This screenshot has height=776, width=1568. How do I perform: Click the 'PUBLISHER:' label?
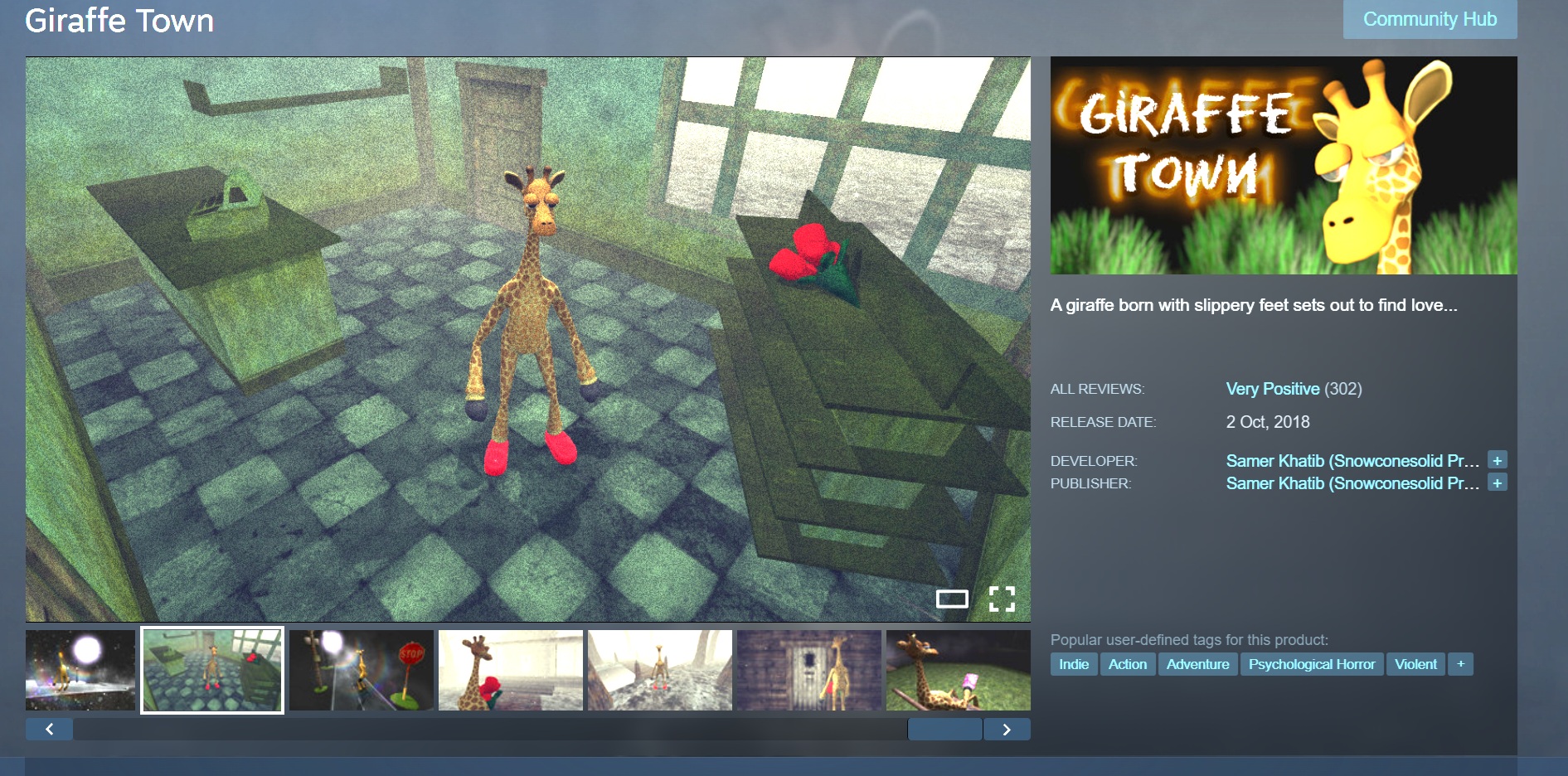1090,483
